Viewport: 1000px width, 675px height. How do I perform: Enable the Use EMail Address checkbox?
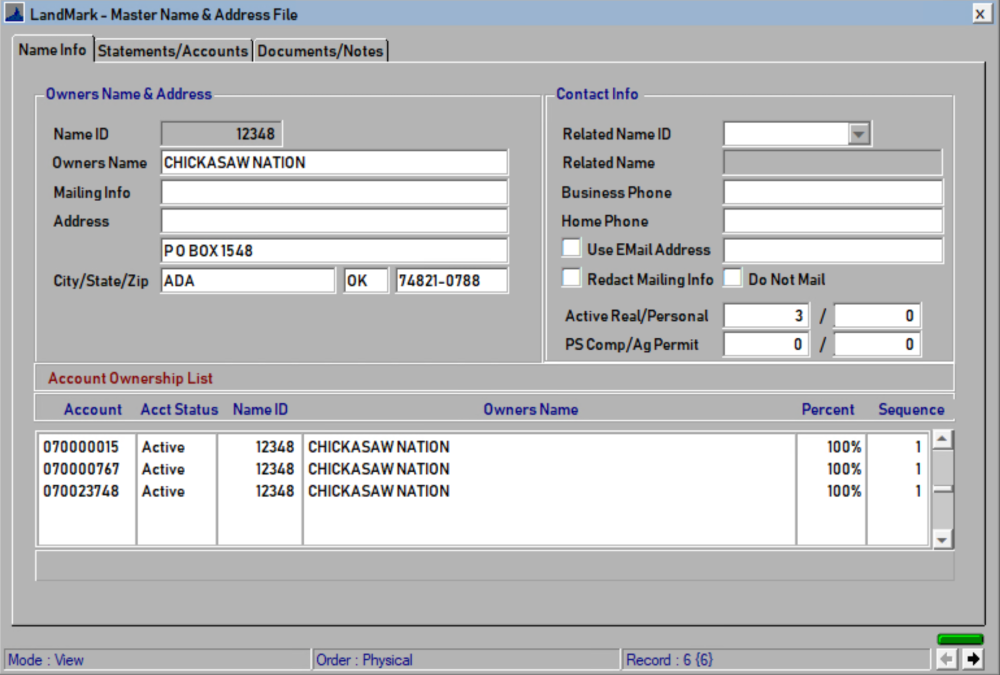571,248
